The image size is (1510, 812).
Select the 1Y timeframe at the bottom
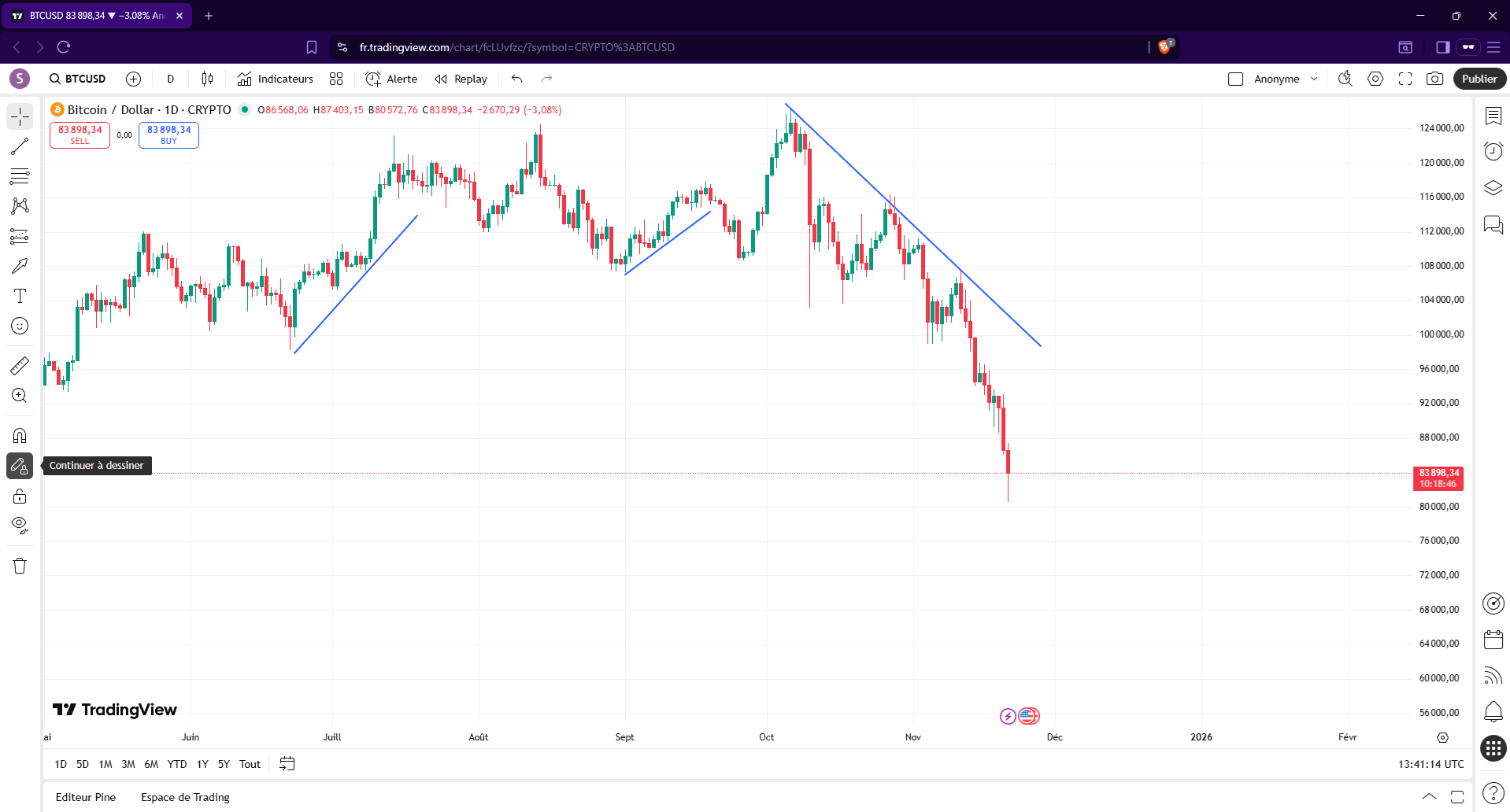[202, 763]
